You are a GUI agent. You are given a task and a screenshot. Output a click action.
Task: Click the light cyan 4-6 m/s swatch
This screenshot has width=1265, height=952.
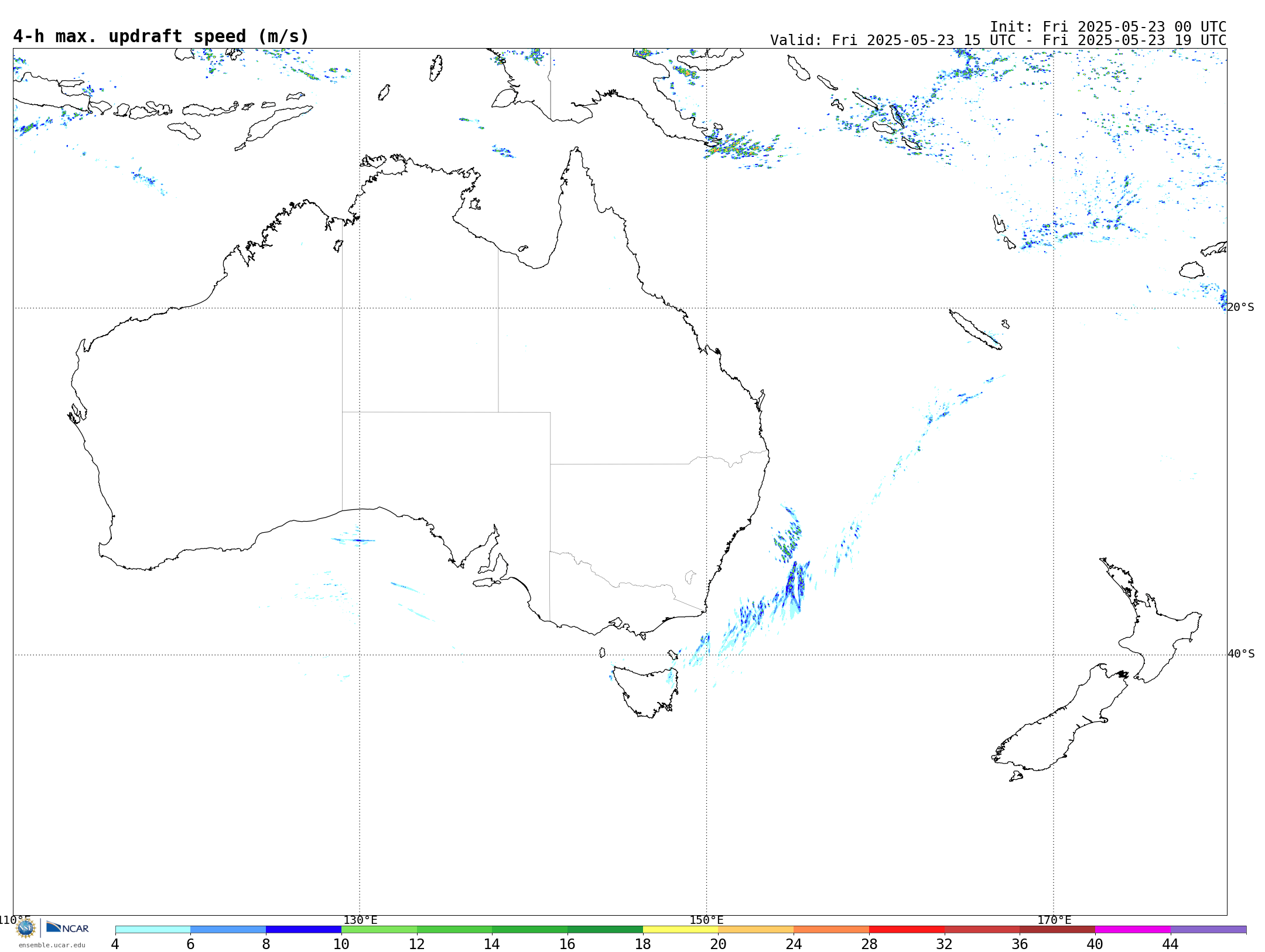tap(153, 930)
